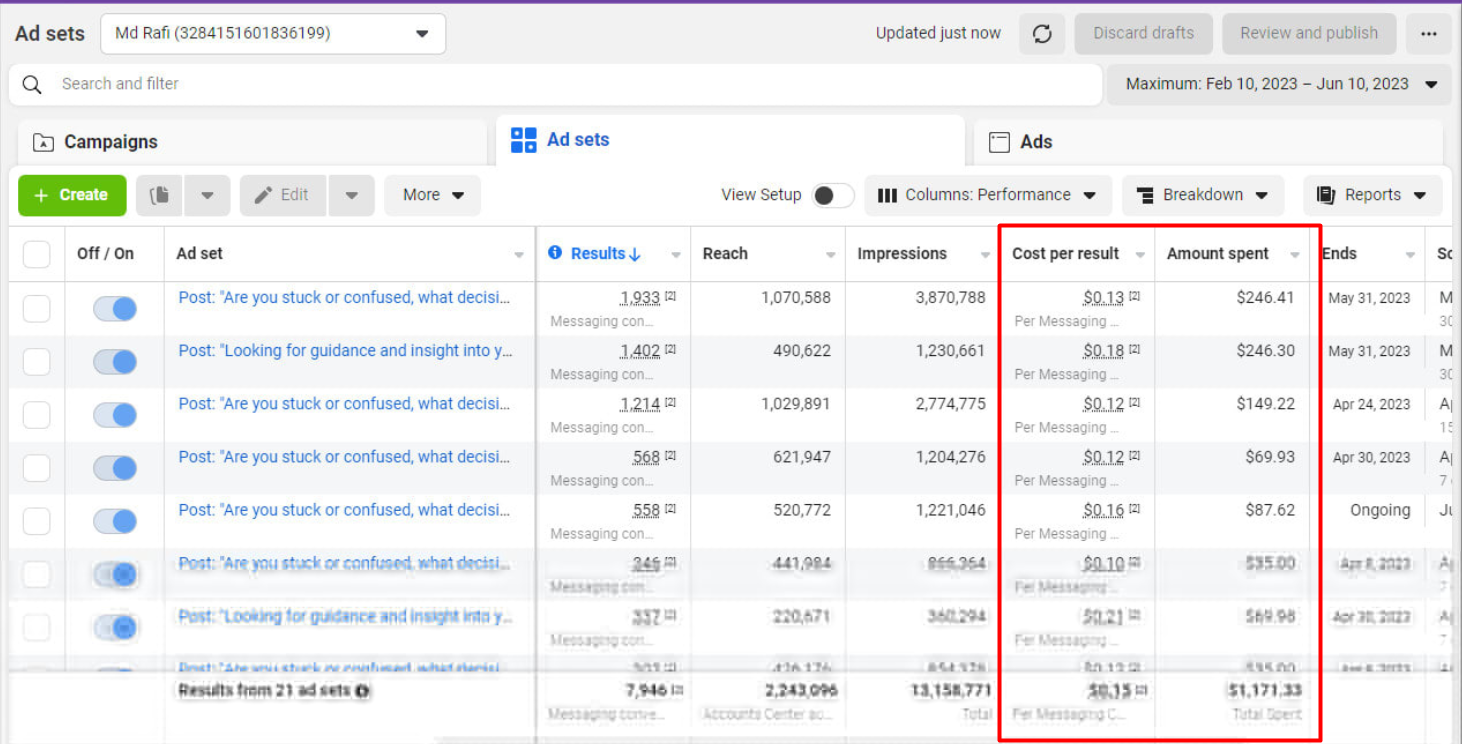Click the search magnifier icon
The width and height of the screenshot is (1462, 744).
[x=32, y=85]
